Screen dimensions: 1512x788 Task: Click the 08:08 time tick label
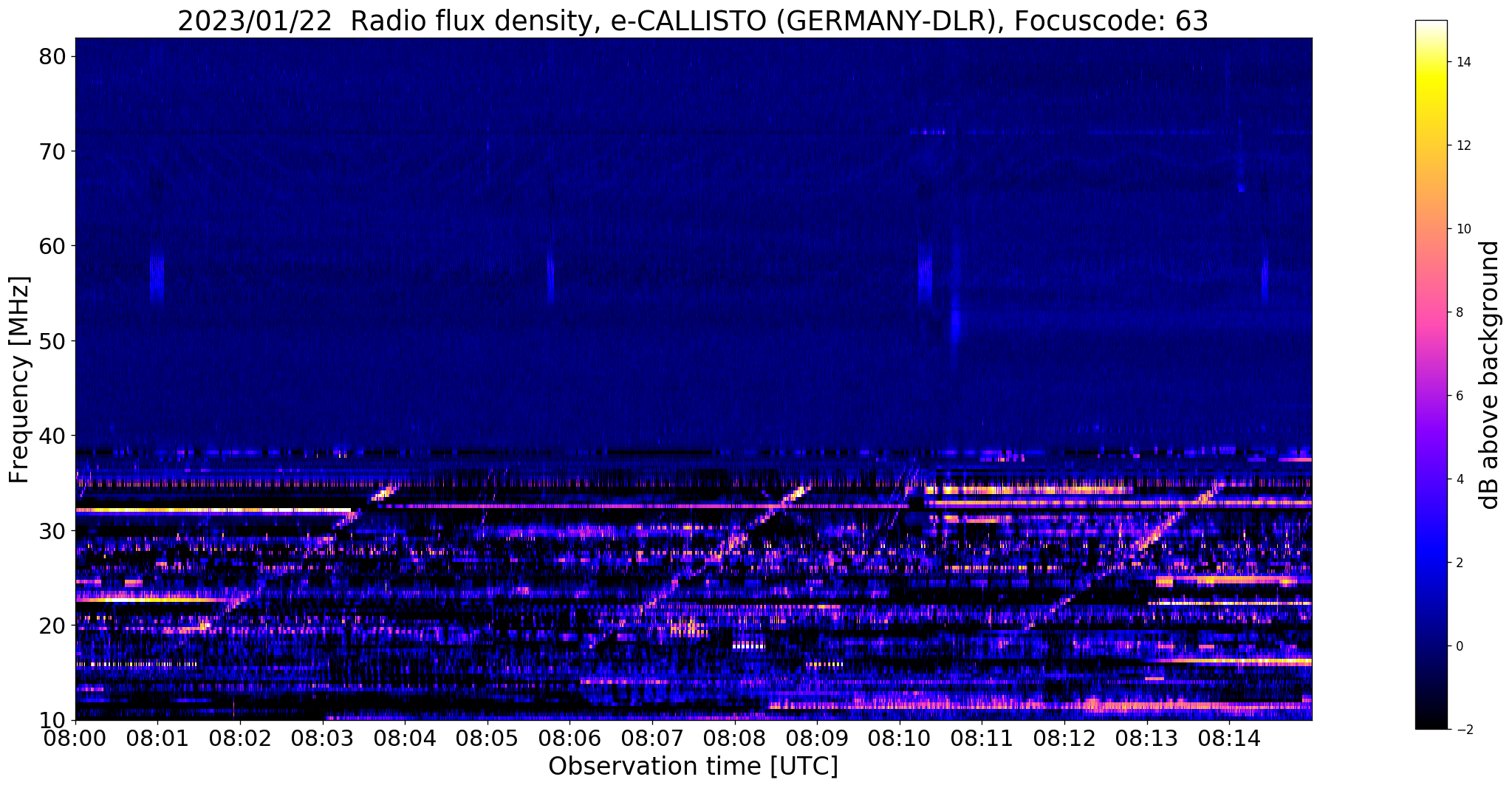[x=735, y=737]
